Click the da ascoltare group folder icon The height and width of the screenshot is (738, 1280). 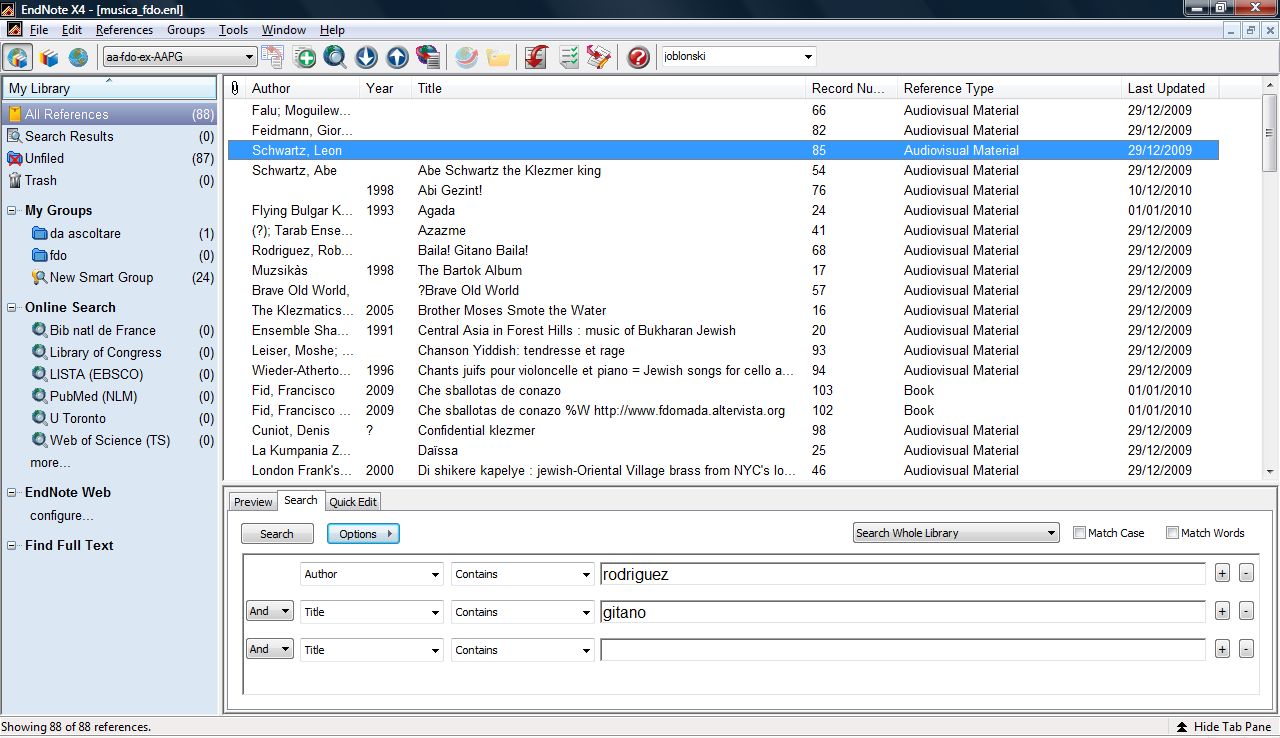39,233
